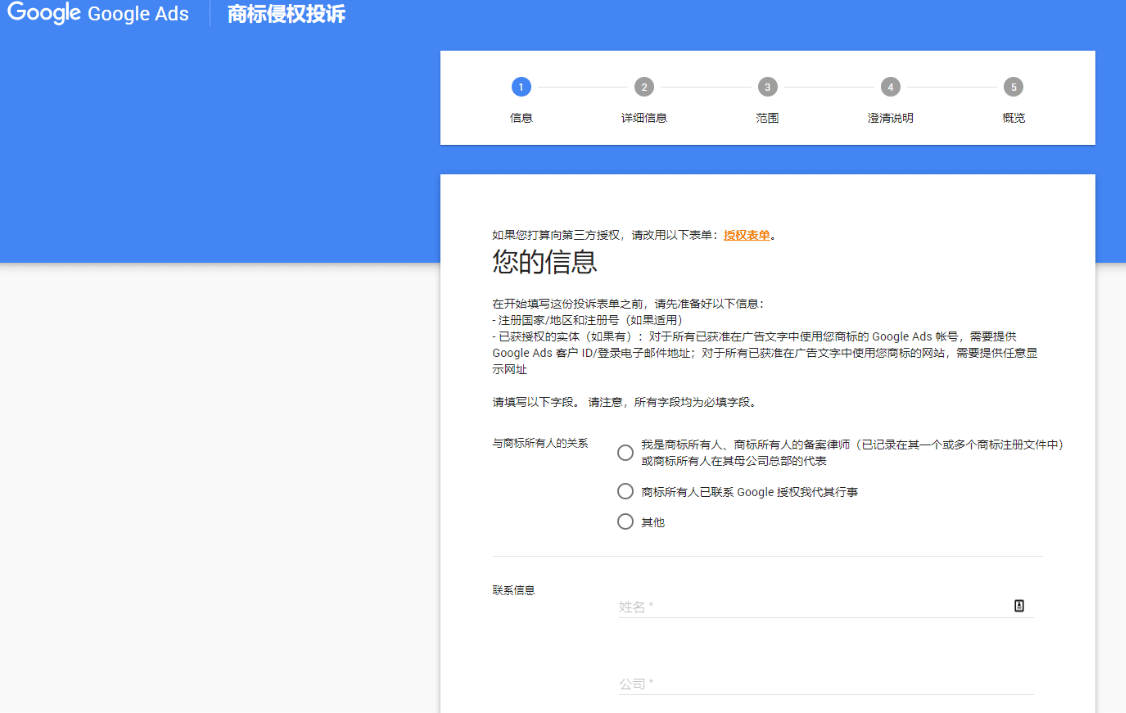This screenshot has height=713, width=1126.
Task: Select step 3 circle 范围
Action: [x=768, y=87]
